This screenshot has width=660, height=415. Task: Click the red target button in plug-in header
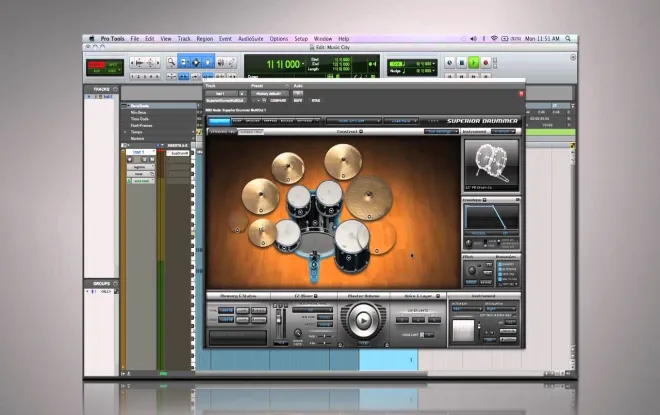pyautogui.click(x=521, y=94)
